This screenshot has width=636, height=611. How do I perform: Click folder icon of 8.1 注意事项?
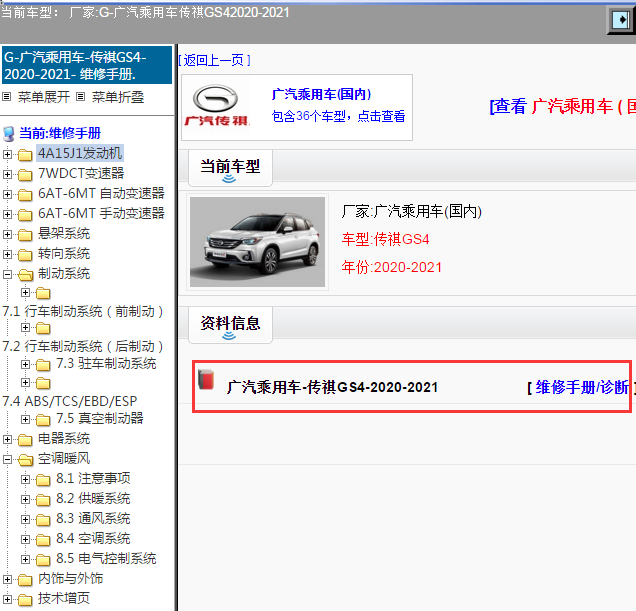pos(43,480)
